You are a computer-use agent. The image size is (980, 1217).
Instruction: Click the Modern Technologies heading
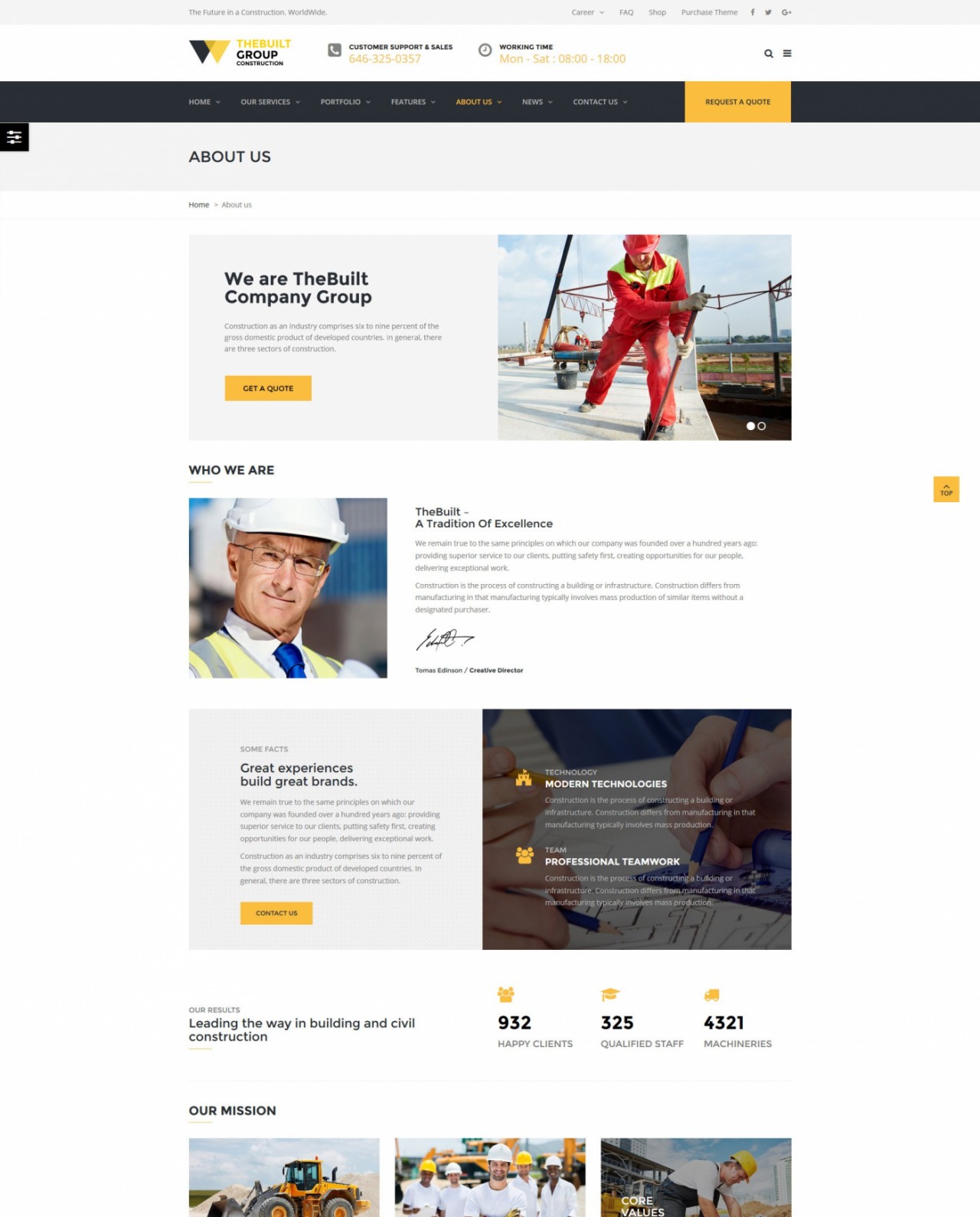606,784
